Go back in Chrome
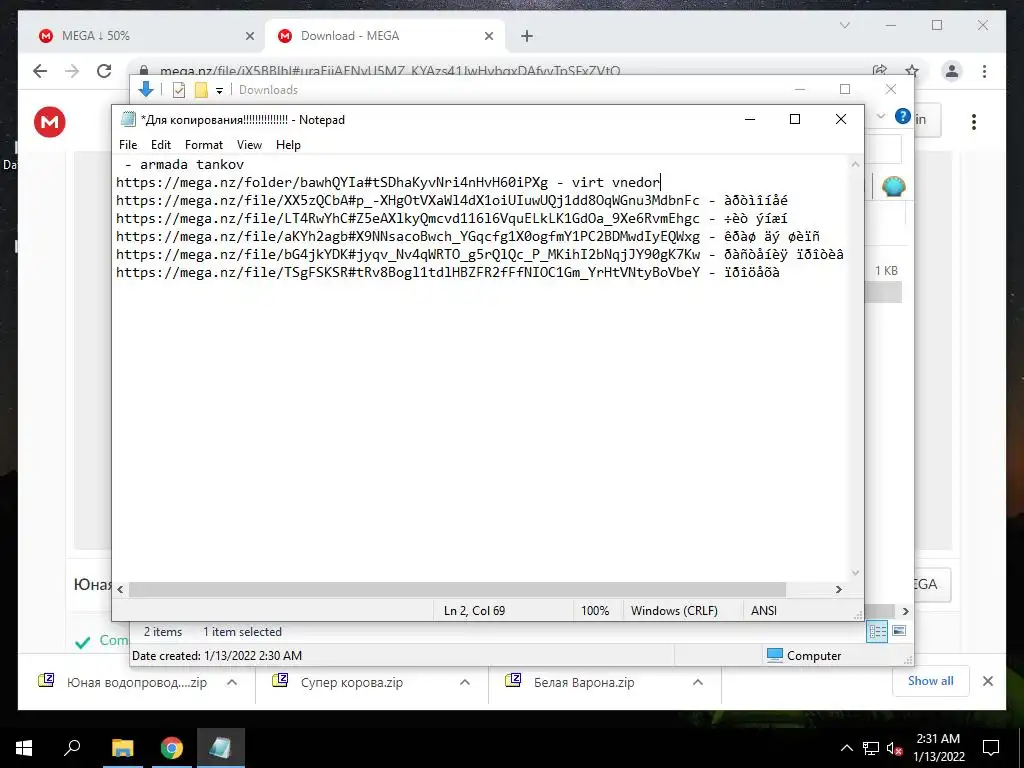This screenshot has width=1024, height=768. pyautogui.click(x=40, y=71)
